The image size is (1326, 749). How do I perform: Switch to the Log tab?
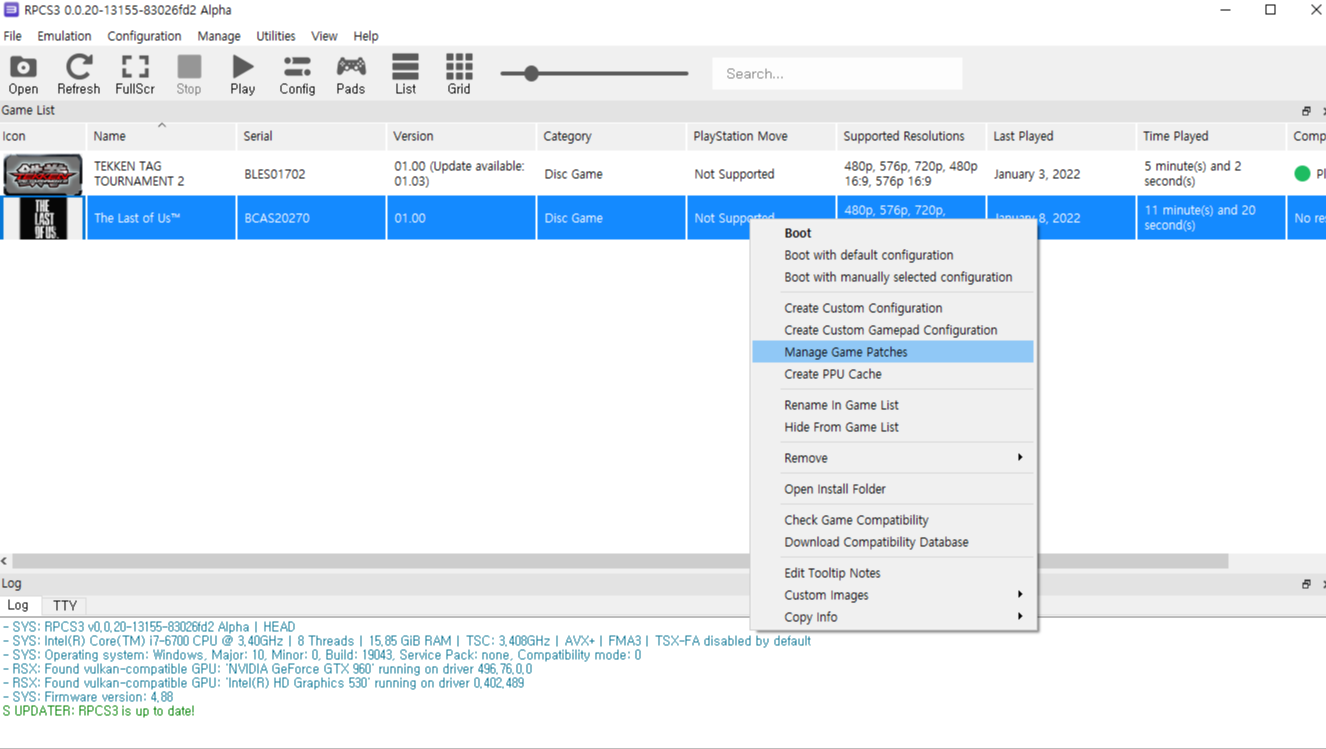[x=18, y=605]
